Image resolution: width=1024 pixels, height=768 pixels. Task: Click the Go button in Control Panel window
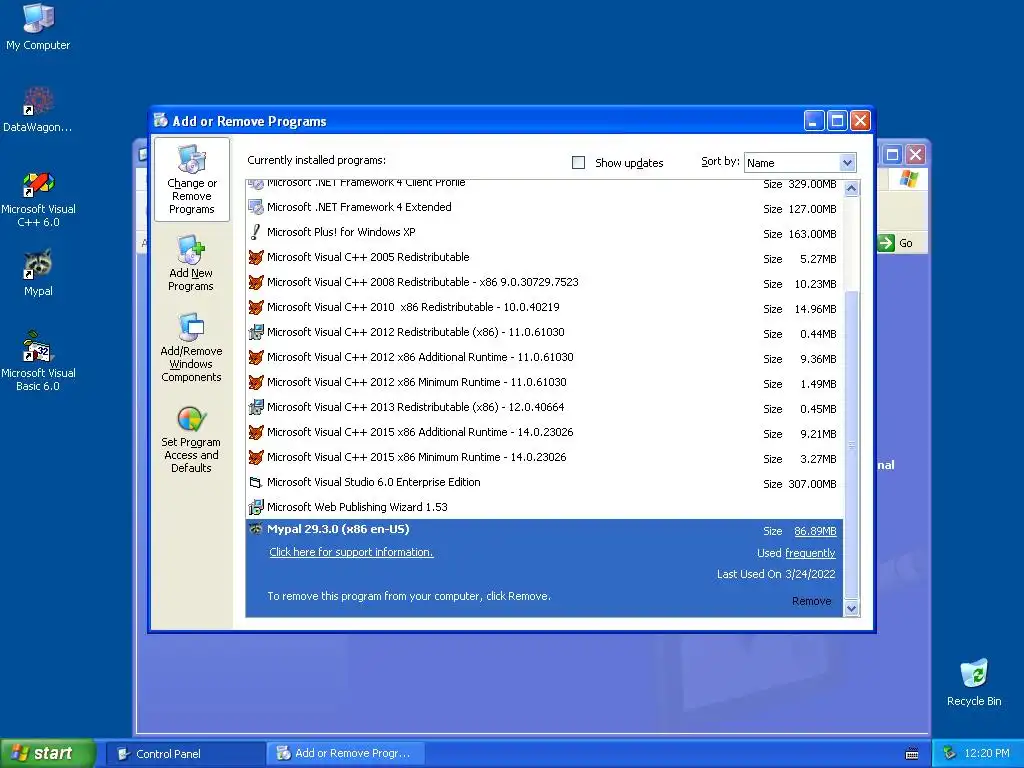click(895, 243)
